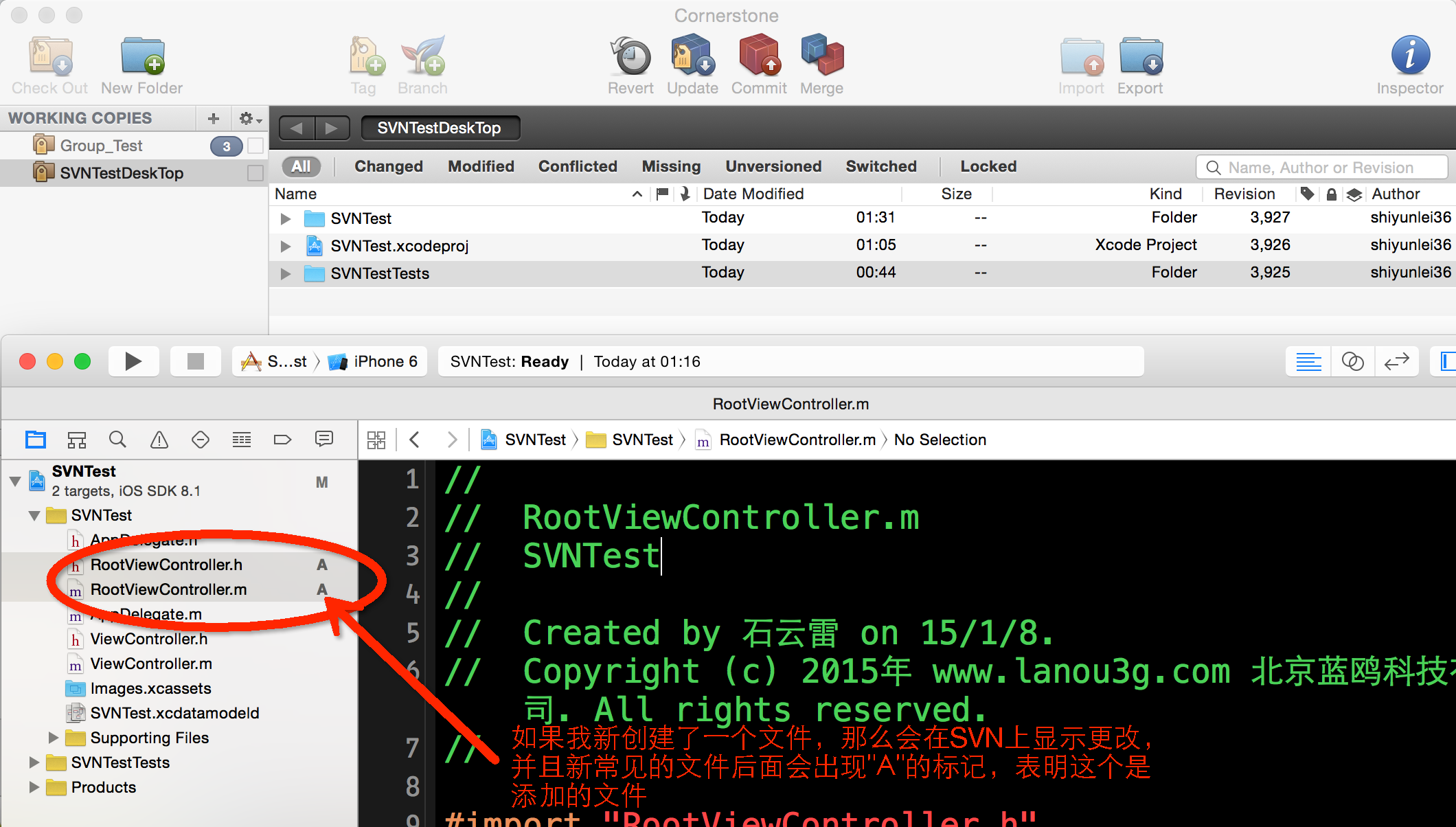This screenshot has height=827, width=1456.
Task: Expand the SVNTestTests group in Xcode
Action: coord(34,762)
